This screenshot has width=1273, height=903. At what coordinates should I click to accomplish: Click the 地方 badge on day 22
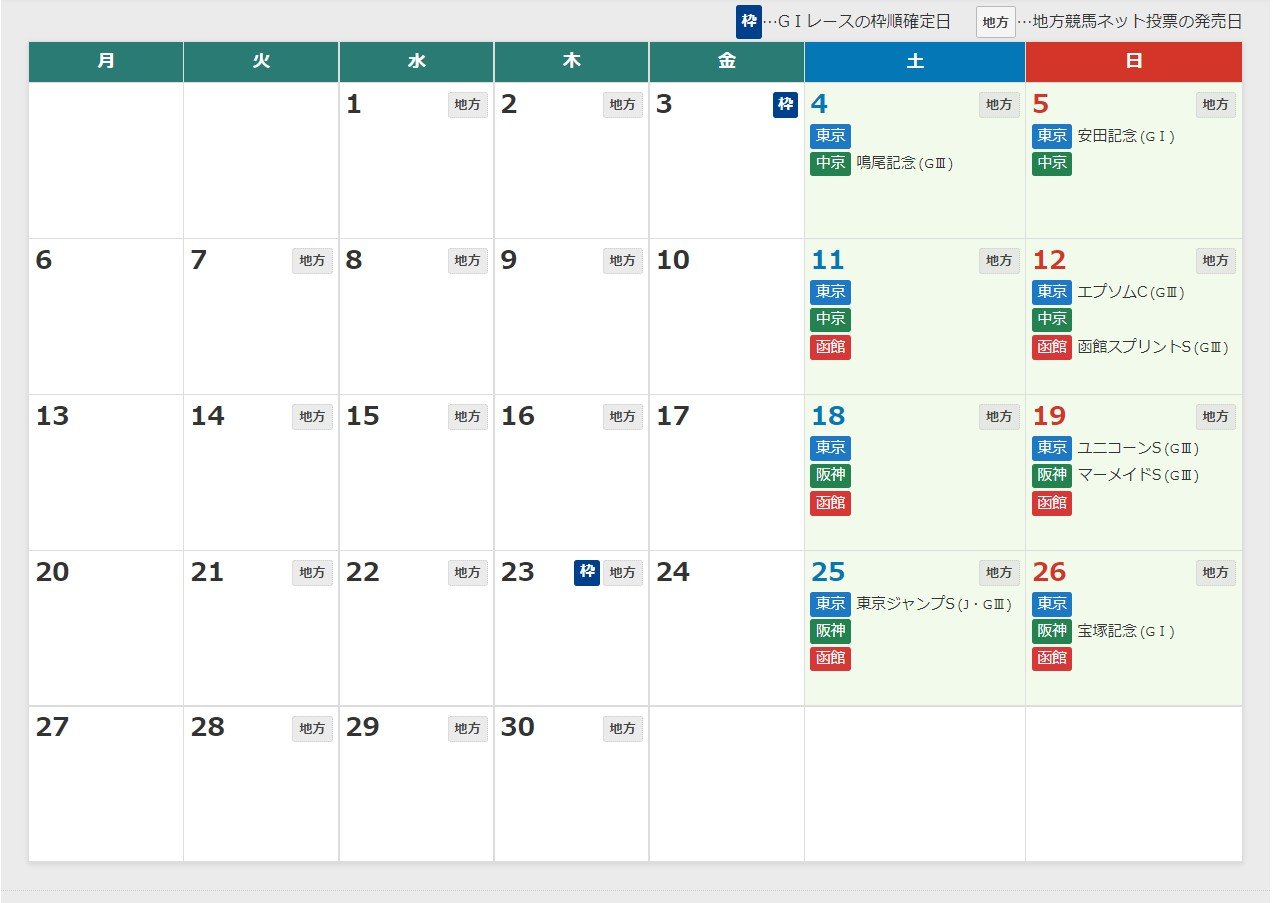[468, 573]
